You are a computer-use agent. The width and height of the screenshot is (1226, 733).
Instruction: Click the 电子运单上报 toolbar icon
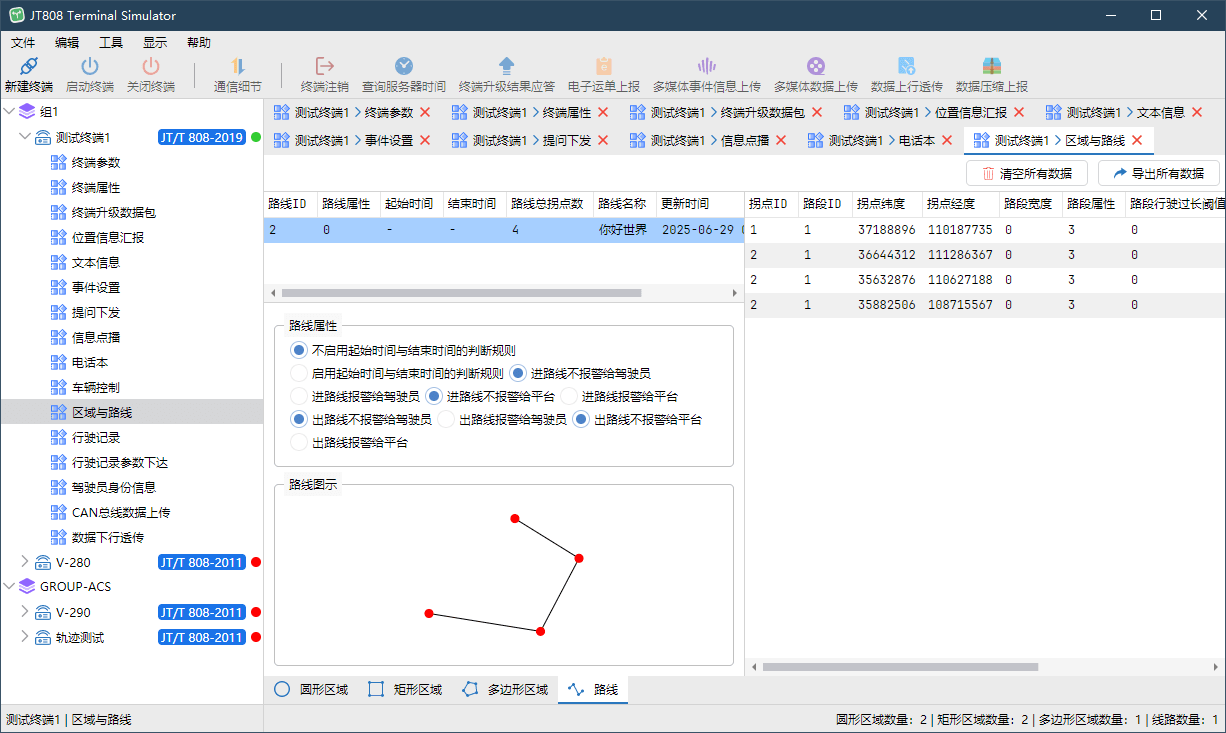coord(603,67)
